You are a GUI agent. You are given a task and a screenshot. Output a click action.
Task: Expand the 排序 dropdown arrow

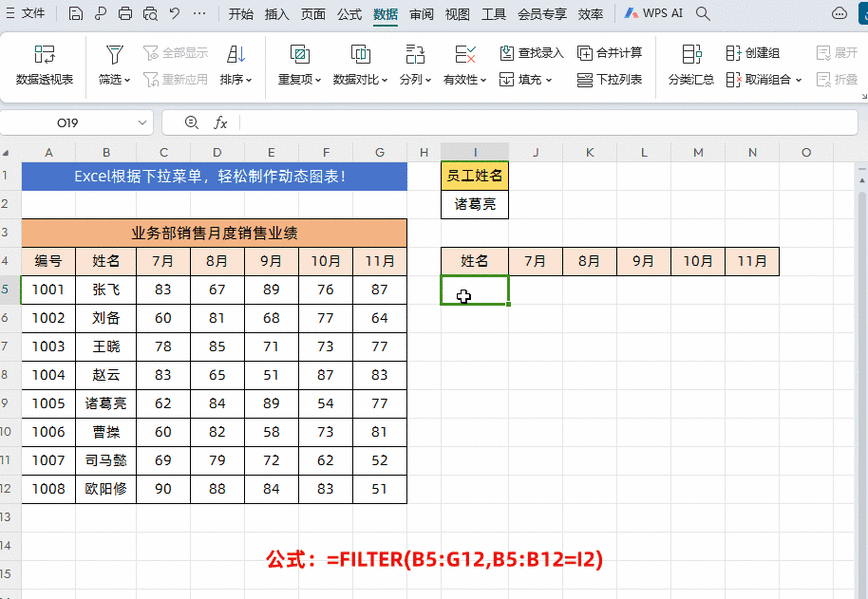tap(249, 80)
